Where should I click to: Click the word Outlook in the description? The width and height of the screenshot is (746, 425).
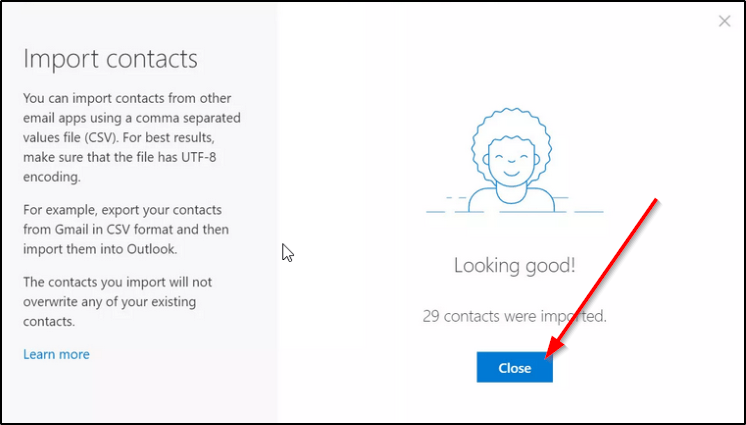[x=151, y=249]
